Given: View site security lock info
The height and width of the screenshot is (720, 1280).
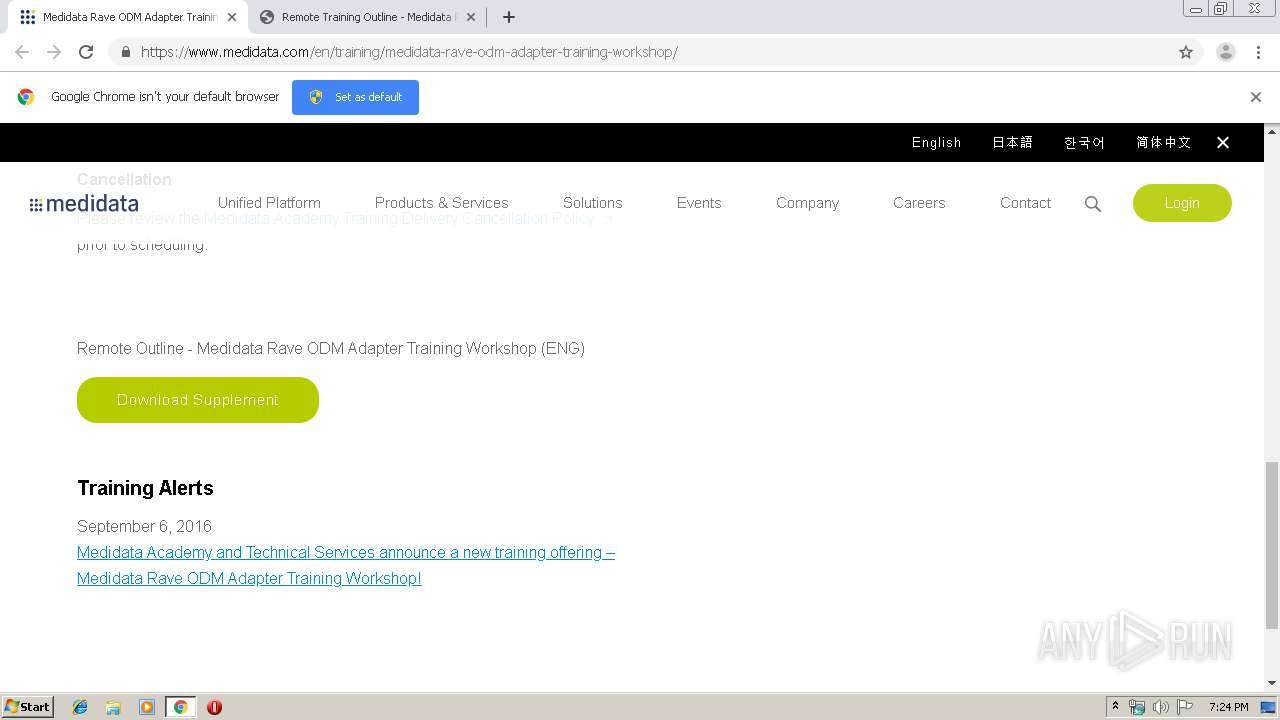Looking at the screenshot, I should [x=125, y=52].
